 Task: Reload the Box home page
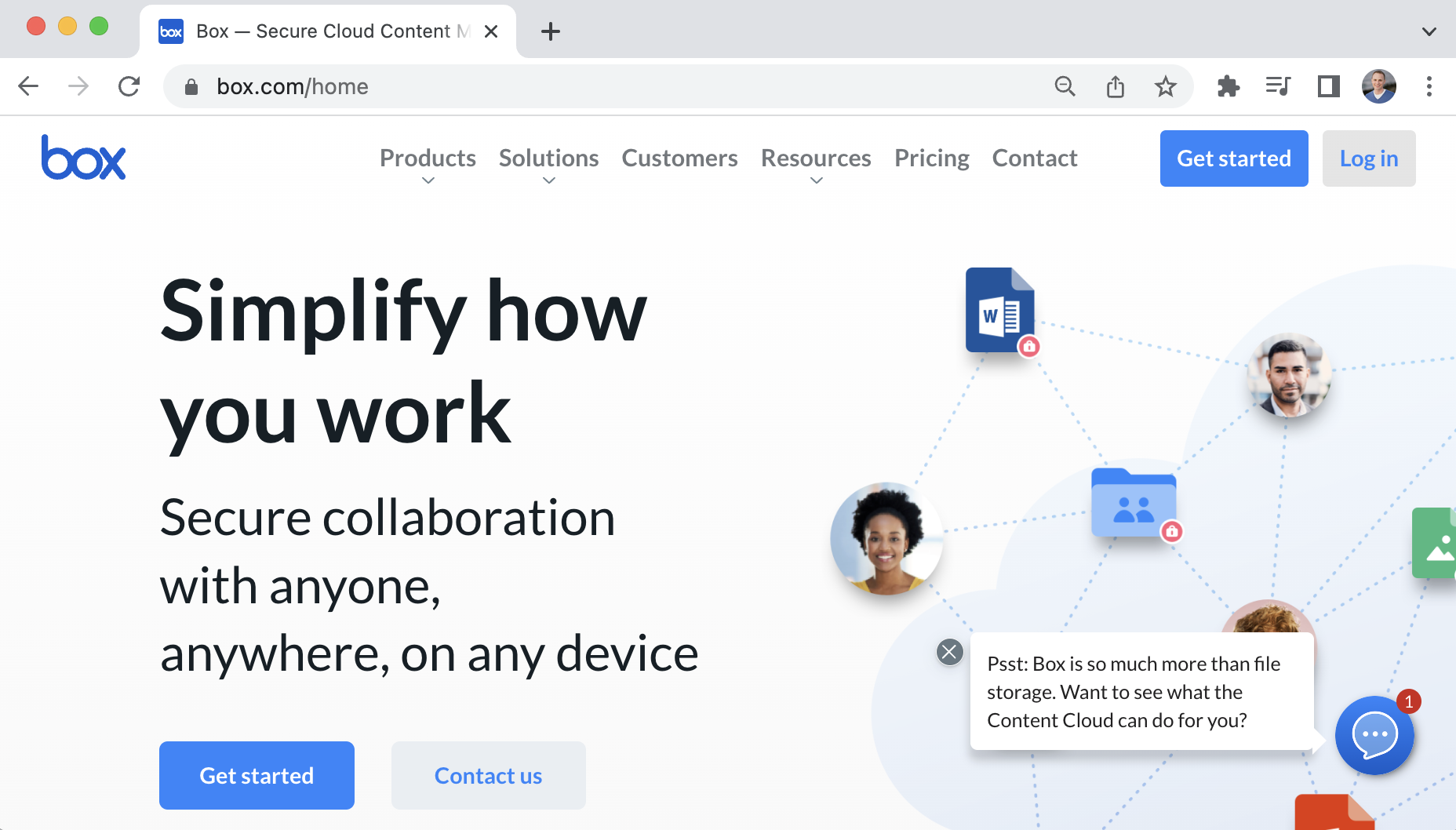tap(129, 86)
